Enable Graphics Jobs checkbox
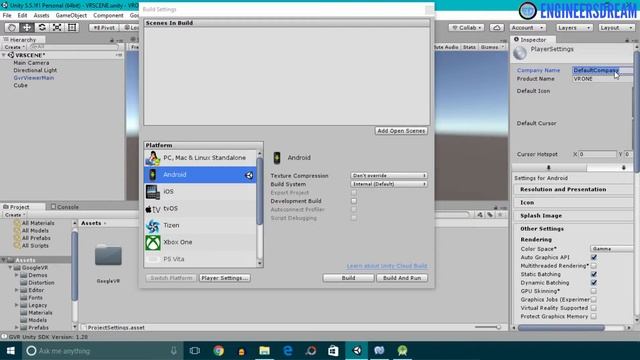 coord(594,300)
